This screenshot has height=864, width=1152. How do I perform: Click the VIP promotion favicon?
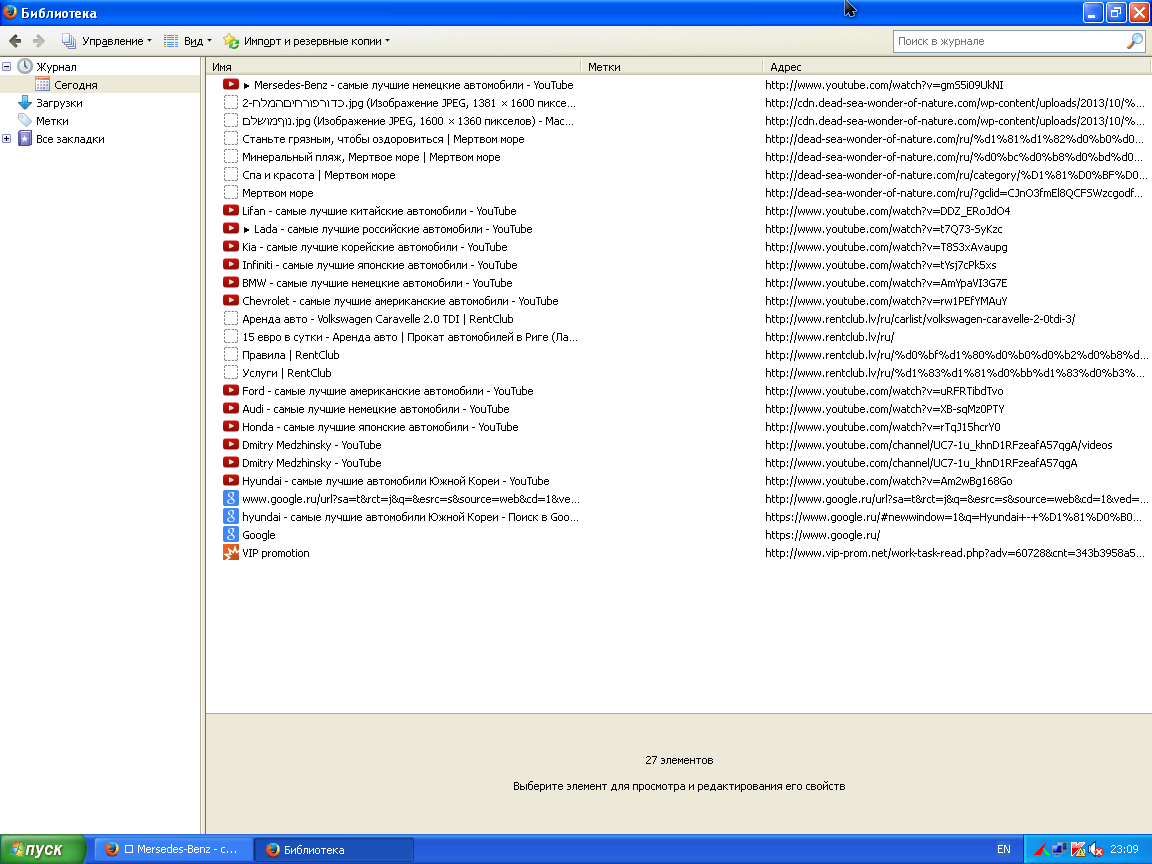pos(231,552)
